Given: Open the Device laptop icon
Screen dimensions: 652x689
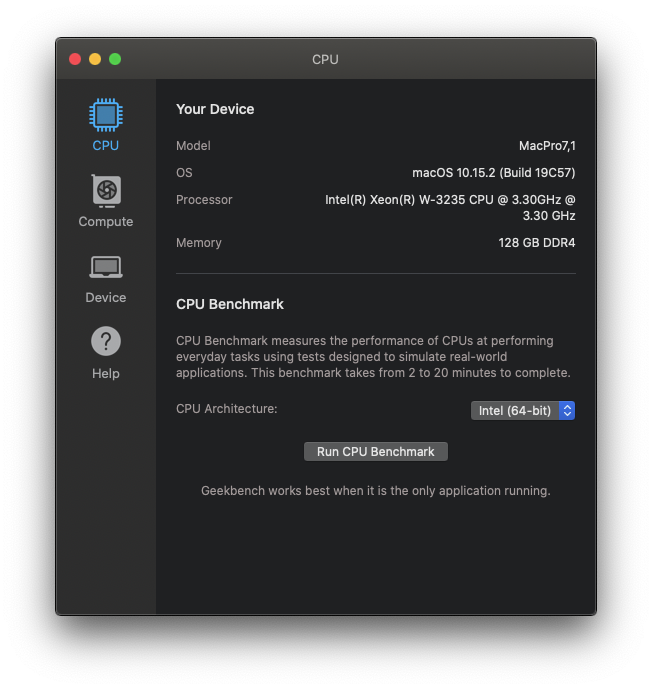Looking at the screenshot, I should click(106, 267).
